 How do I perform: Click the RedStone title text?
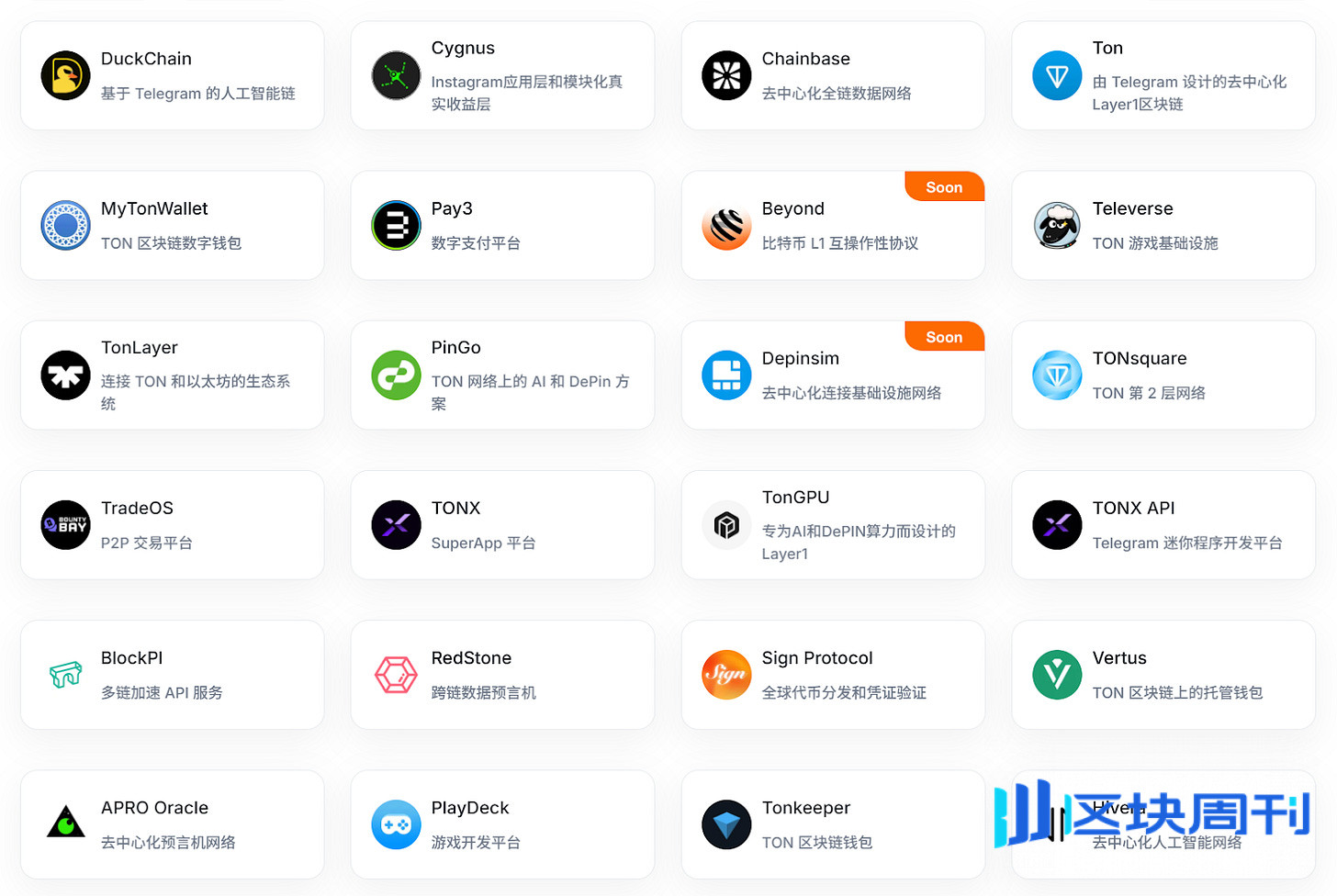tap(471, 658)
